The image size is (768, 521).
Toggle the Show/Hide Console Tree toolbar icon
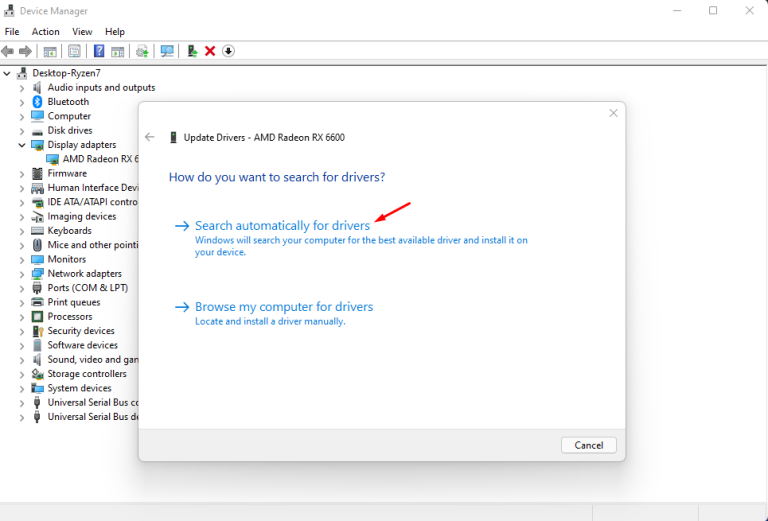[x=50, y=51]
